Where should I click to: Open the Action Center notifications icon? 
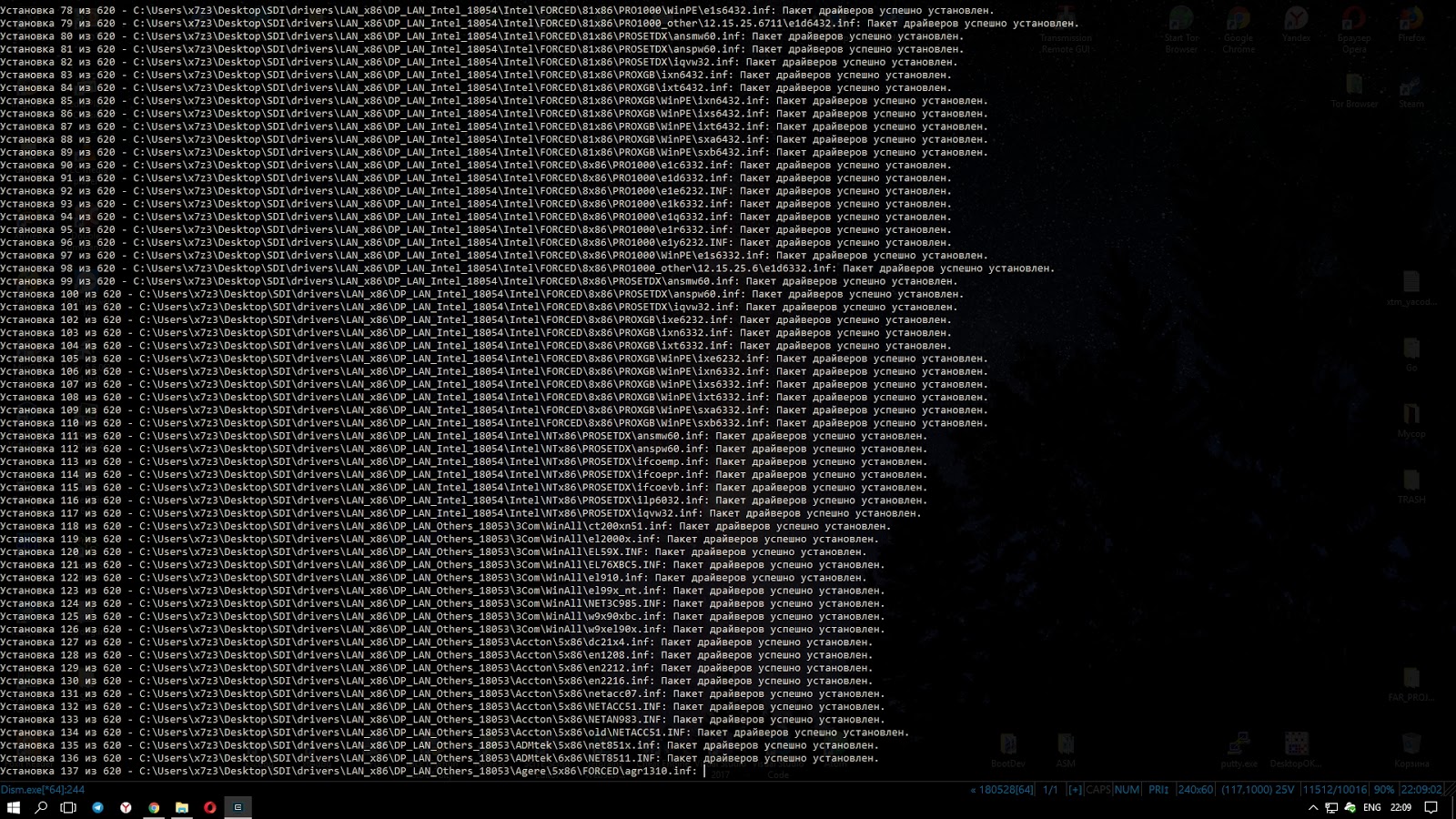pyautogui.click(x=1431, y=807)
